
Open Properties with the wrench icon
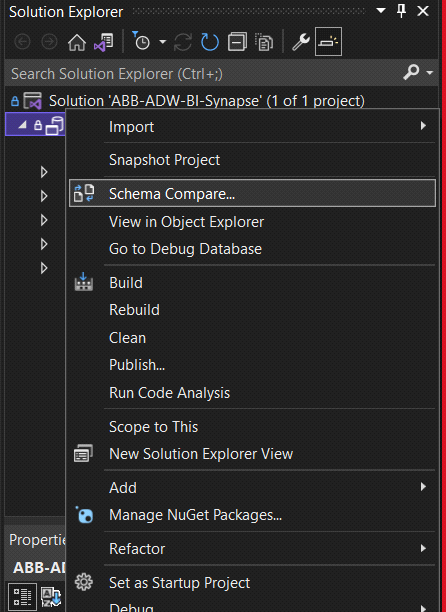coord(301,42)
